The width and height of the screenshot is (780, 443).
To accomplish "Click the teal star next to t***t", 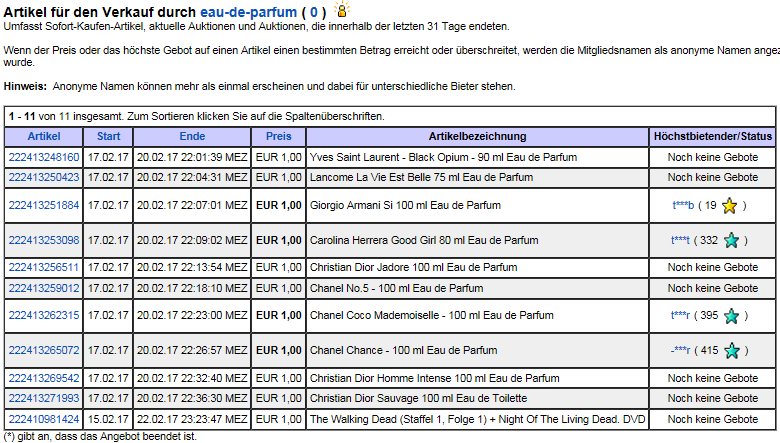I will click(x=731, y=241).
